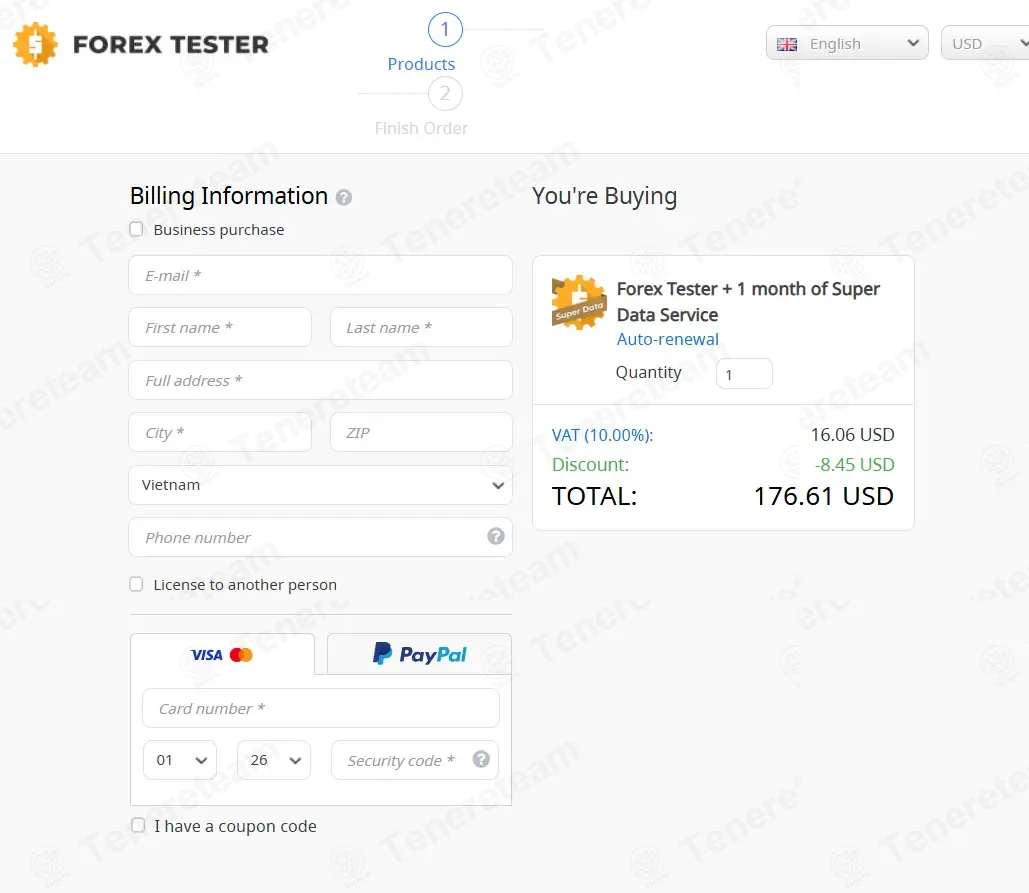Click the step 2 Finish Order circle

[445, 94]
